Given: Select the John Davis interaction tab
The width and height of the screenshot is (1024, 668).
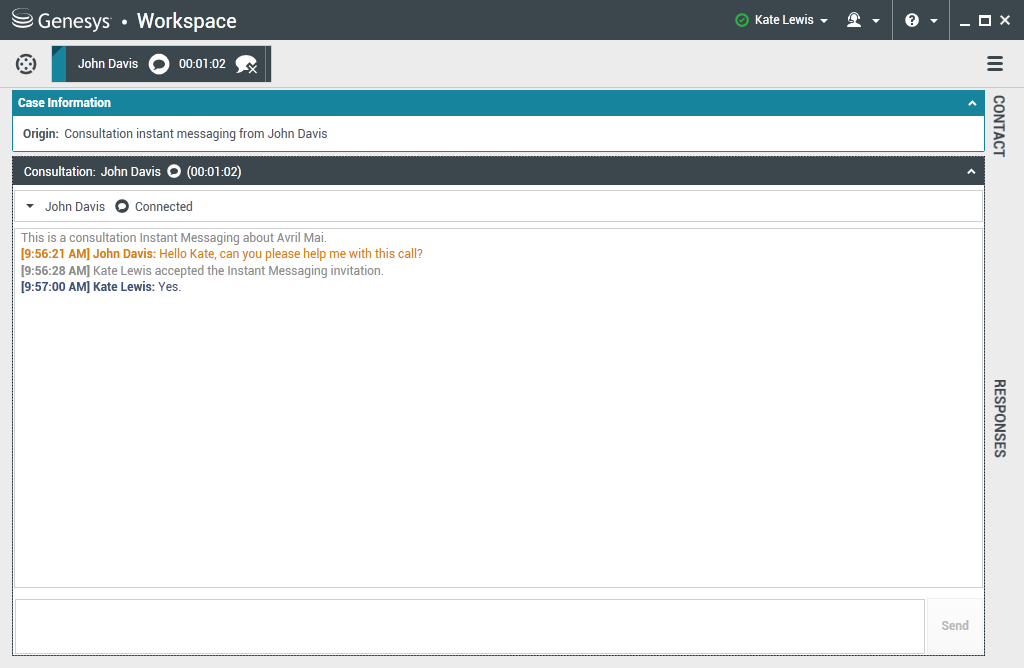Looking at the screenshot, I should tap(108, 64).
